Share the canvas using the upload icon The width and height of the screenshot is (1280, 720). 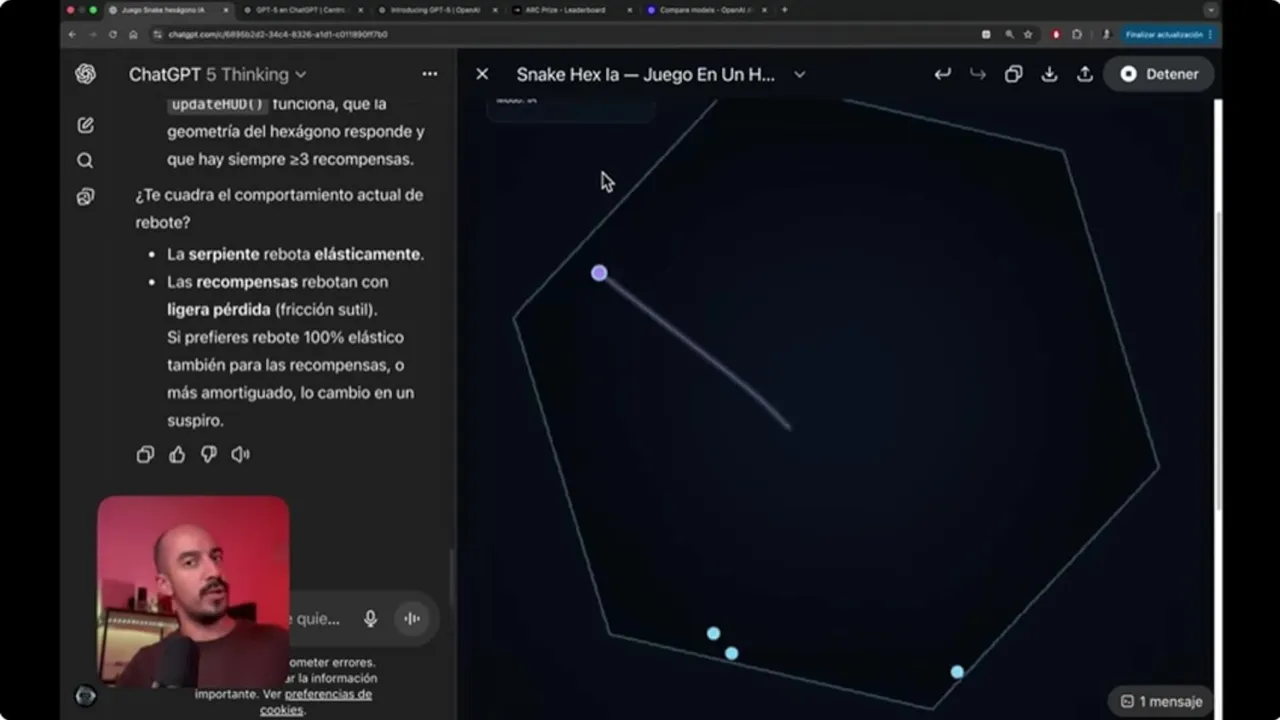tap(1084, 74)
